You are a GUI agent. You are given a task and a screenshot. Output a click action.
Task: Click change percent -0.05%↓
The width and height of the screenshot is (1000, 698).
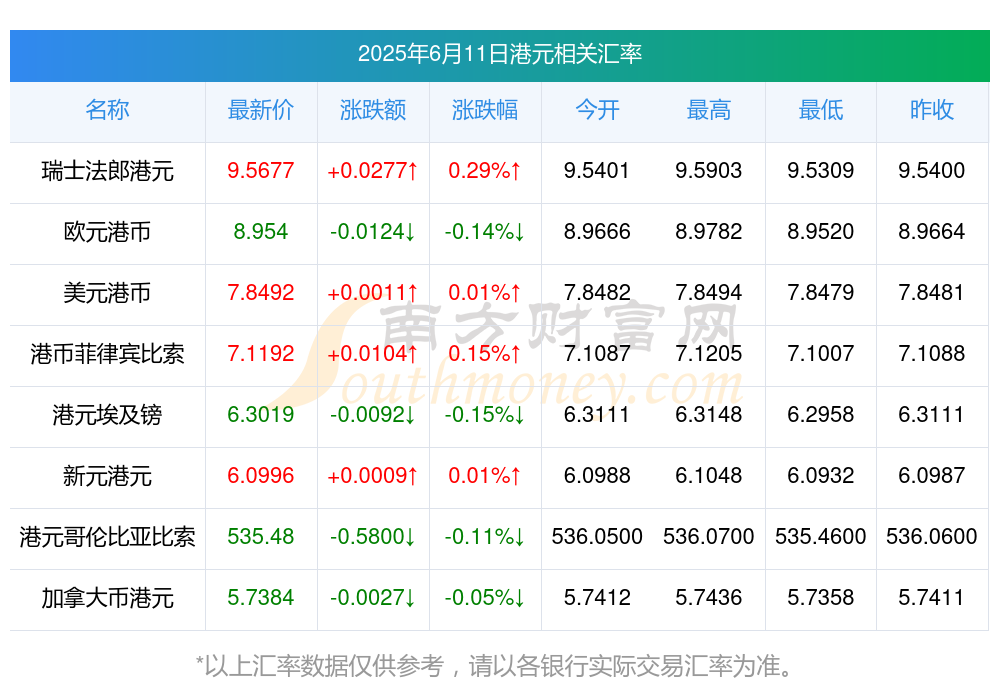[x=485, y=597]
